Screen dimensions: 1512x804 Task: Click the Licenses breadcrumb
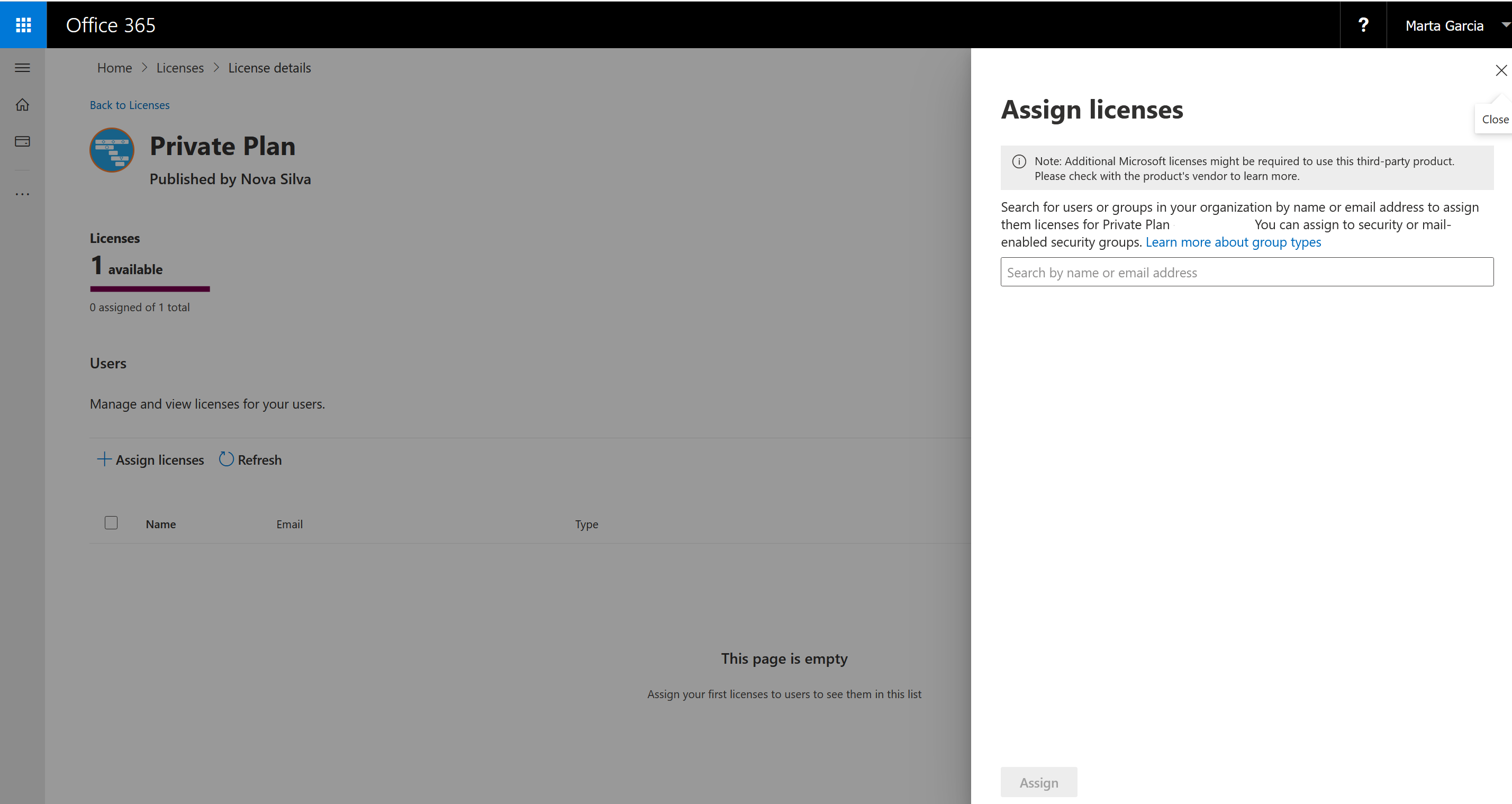point(179,68)
